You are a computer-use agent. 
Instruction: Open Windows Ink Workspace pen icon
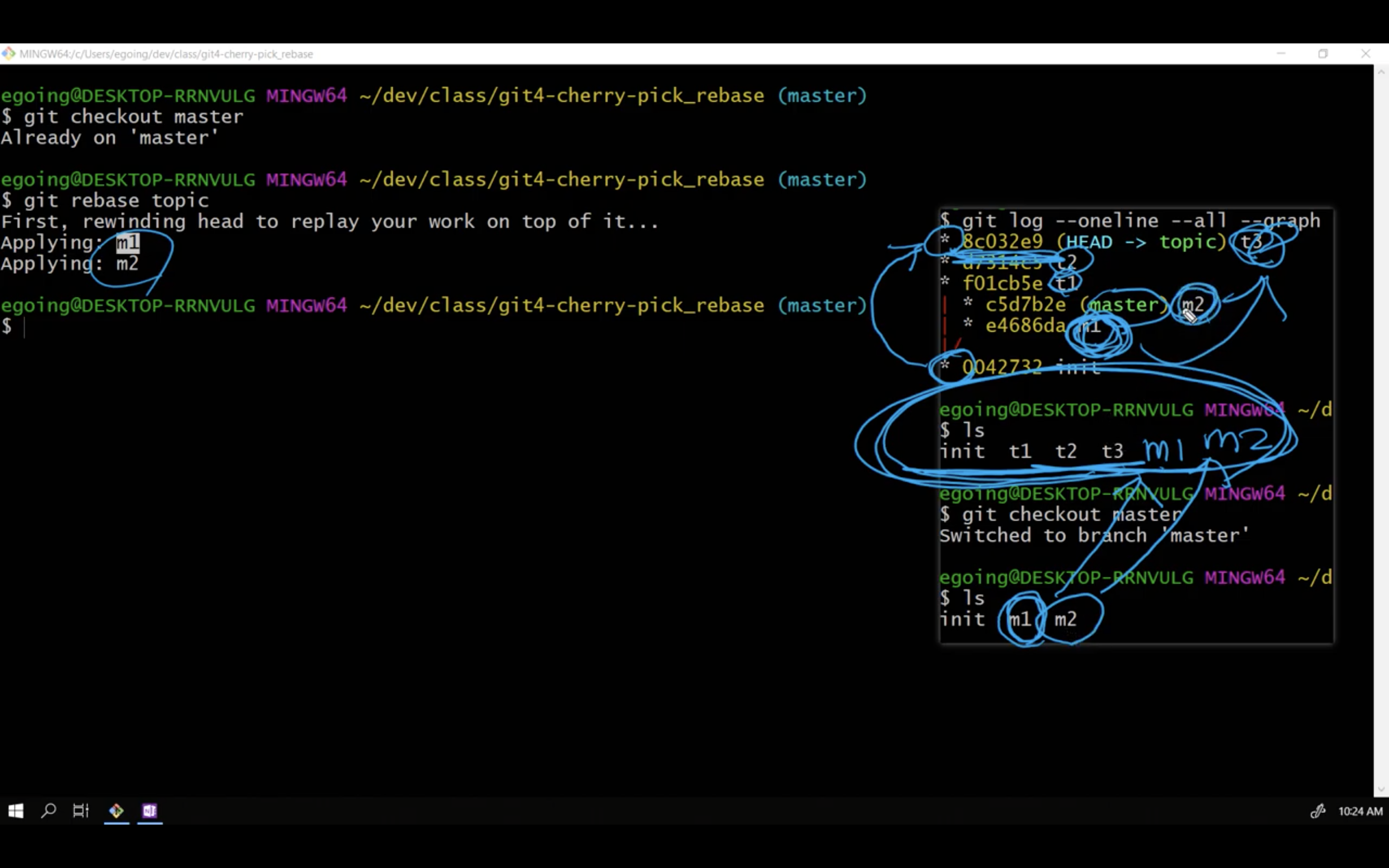(x=1318, y=811)
